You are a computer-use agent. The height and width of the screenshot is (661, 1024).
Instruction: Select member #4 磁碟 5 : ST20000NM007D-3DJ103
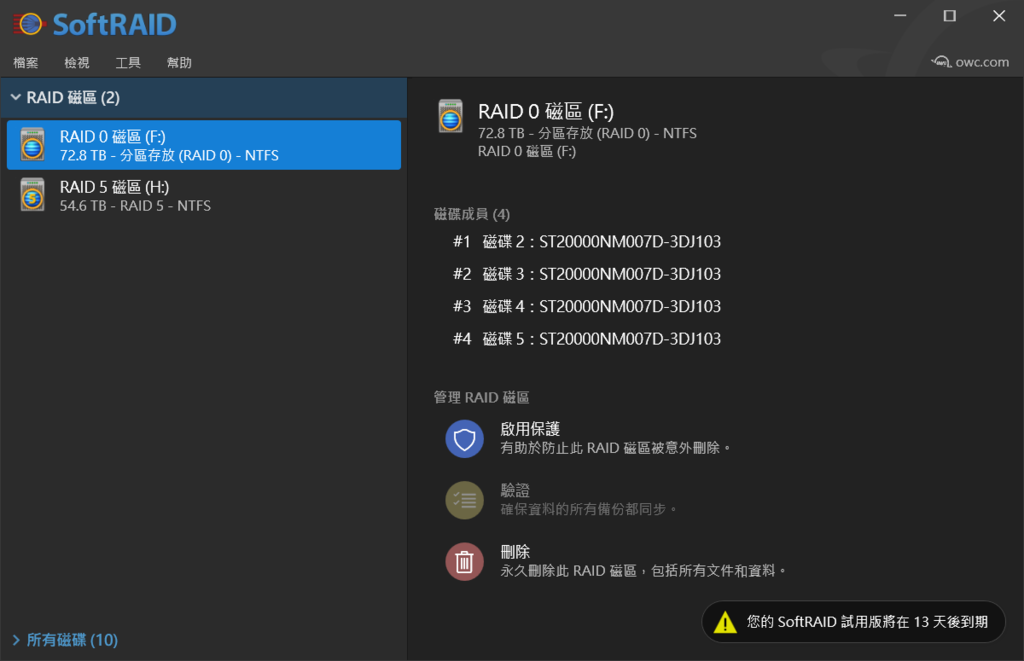coord(587,339)
